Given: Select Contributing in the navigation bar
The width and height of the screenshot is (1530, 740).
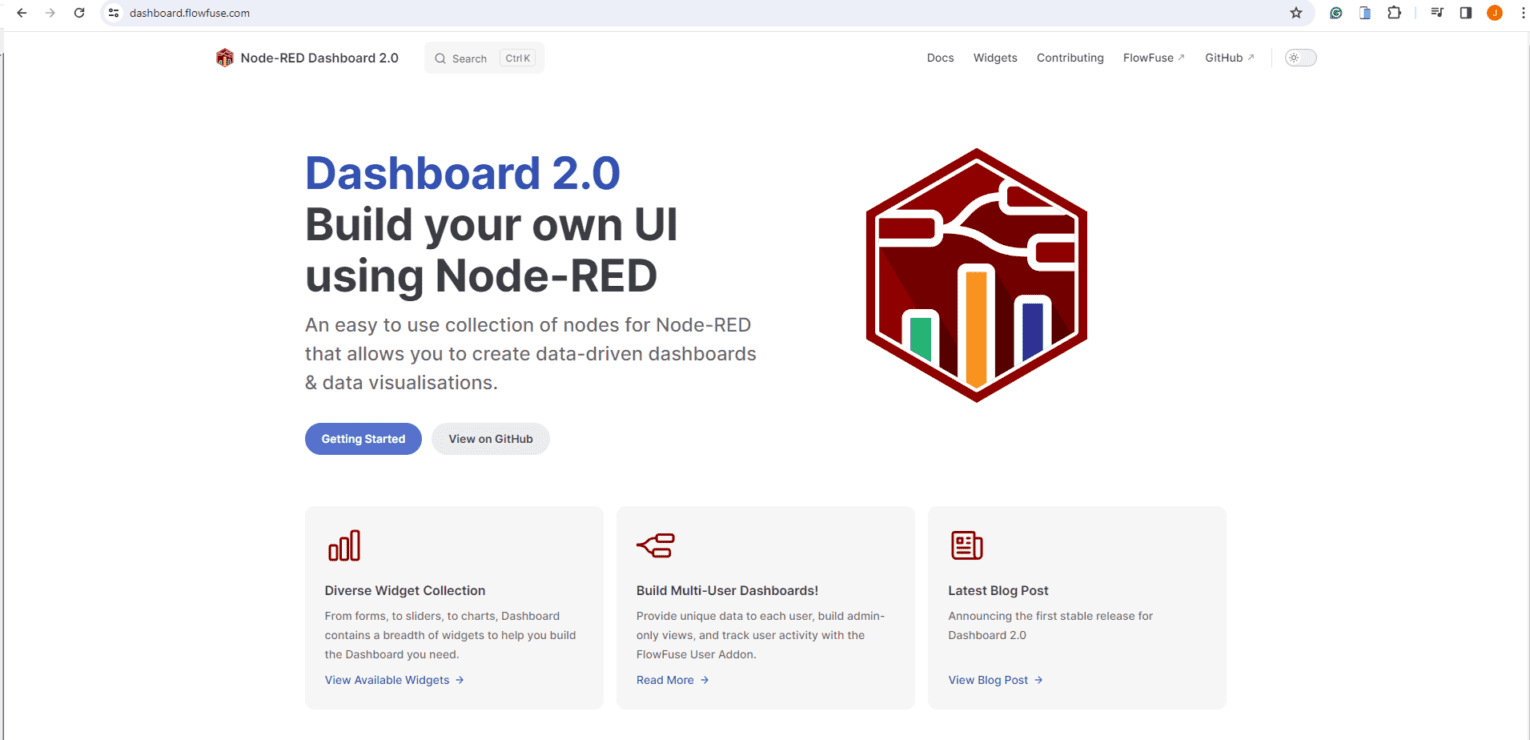Looking at the screenshot, I should click(1069, 58).
